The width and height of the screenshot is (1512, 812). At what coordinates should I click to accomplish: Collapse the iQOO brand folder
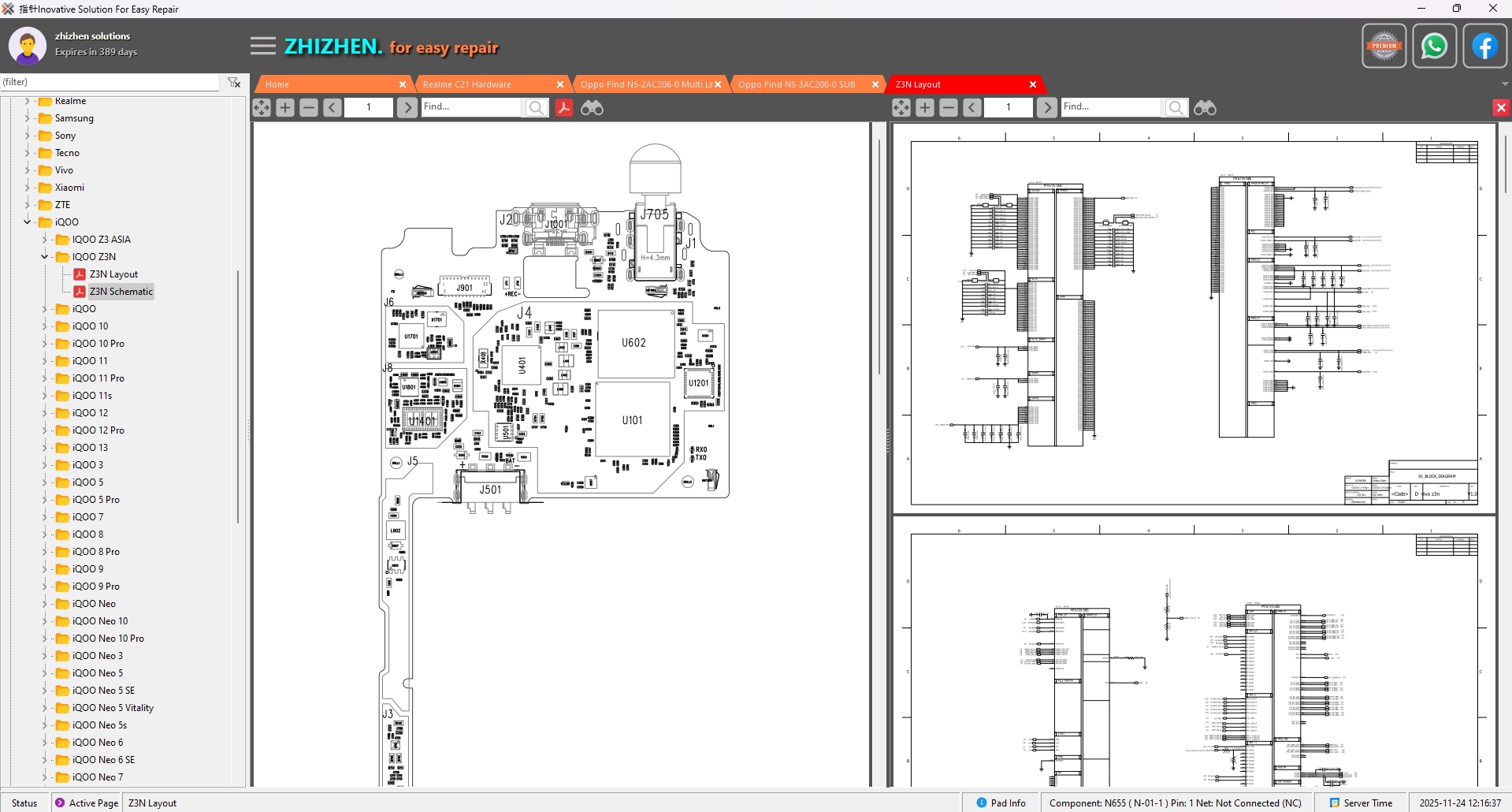pos(28,222)
